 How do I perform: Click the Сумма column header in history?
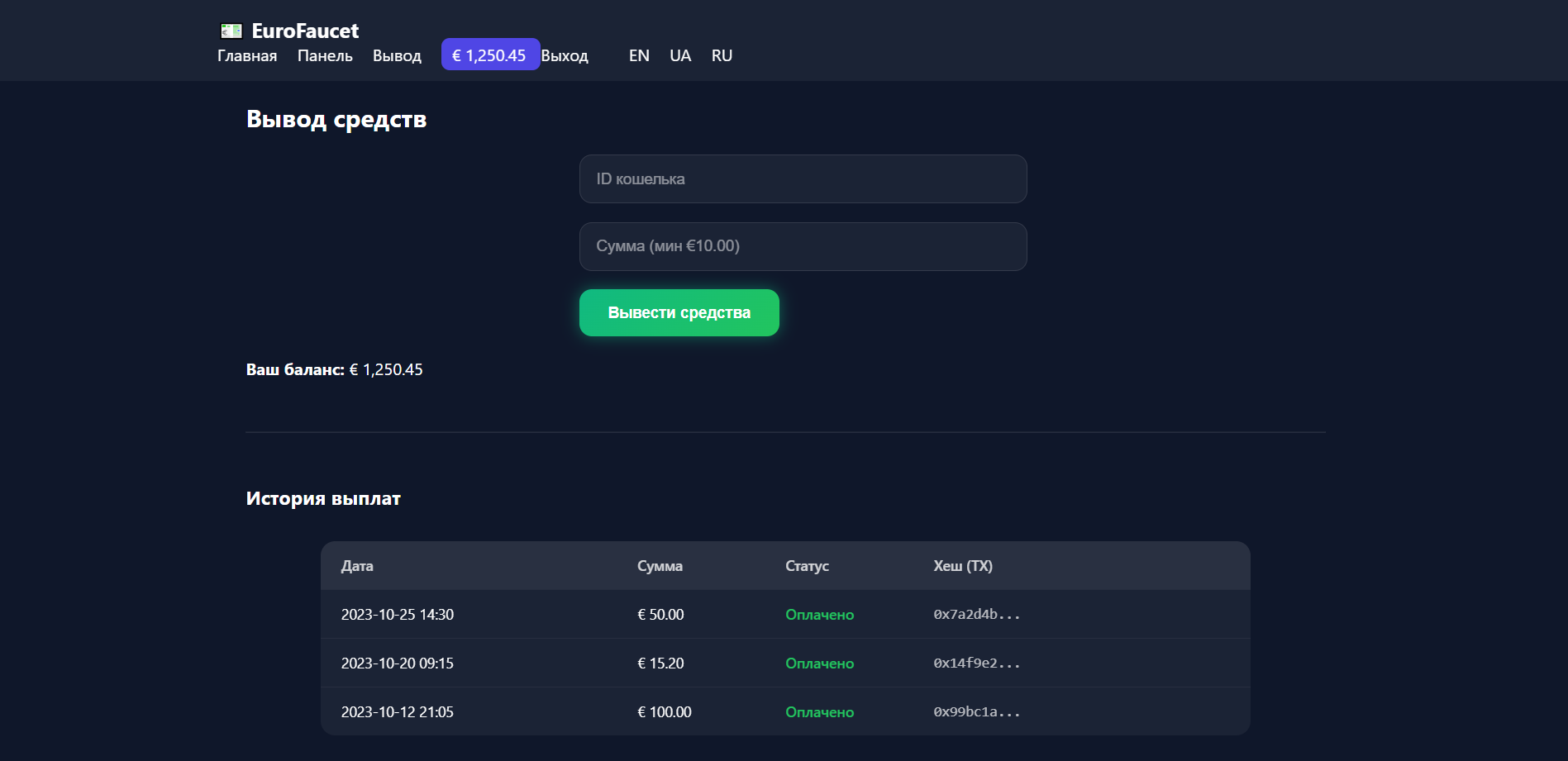(x=660, y=566)
